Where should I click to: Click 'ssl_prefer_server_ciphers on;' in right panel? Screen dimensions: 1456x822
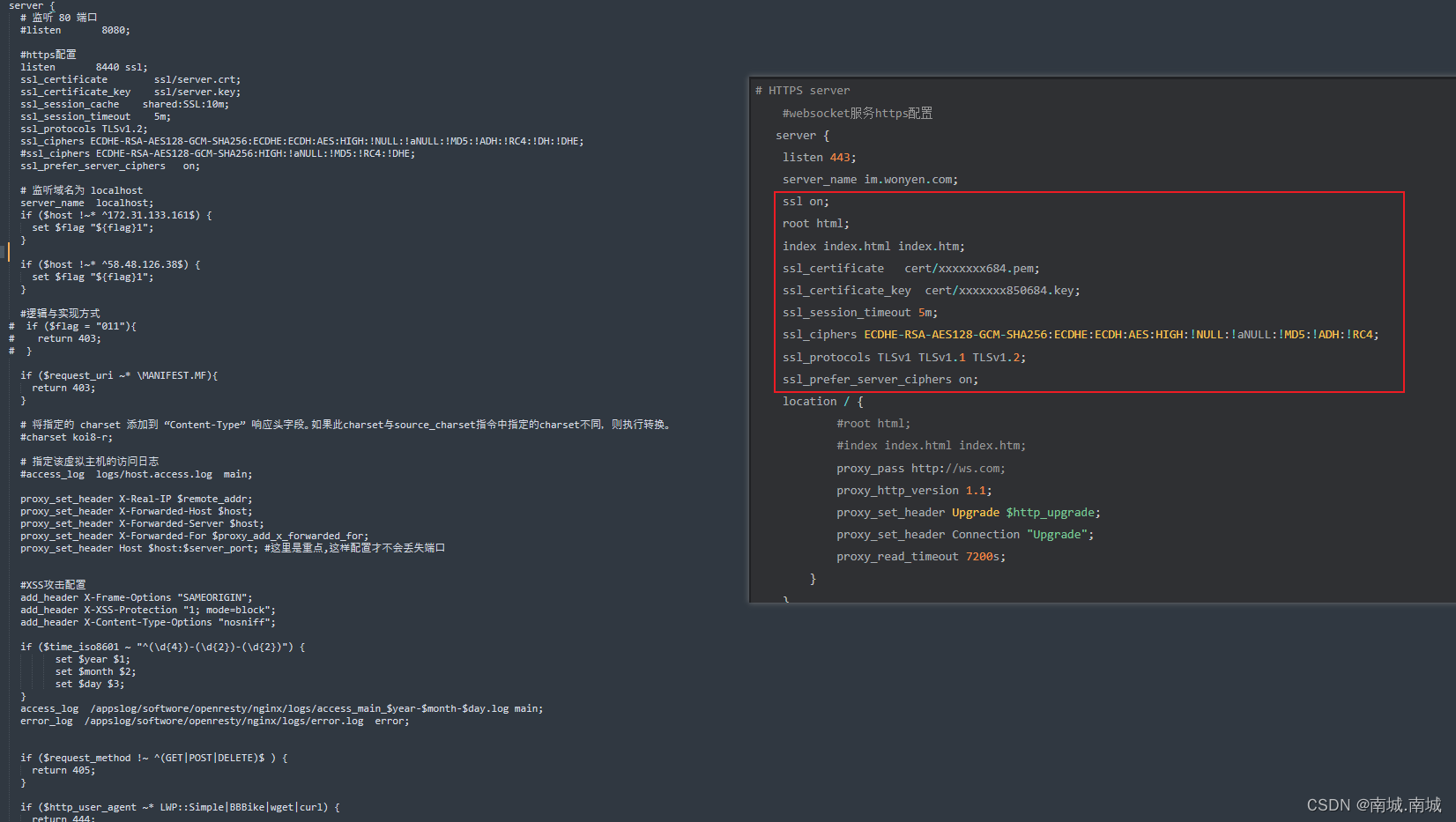click(x=880, y=379)
